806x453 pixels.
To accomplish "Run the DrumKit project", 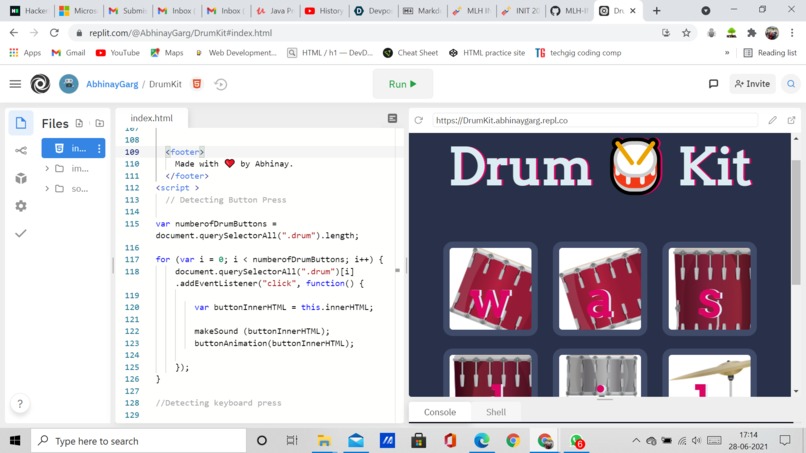I will 402,84.
